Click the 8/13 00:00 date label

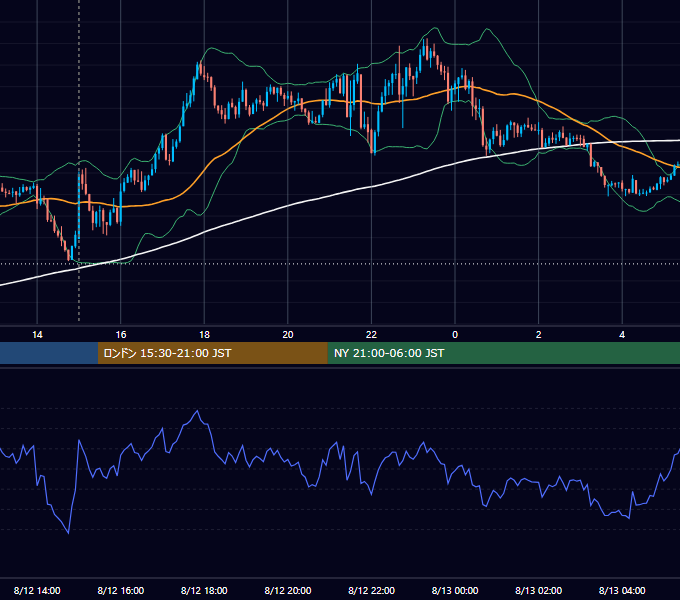tap(455, 590)
